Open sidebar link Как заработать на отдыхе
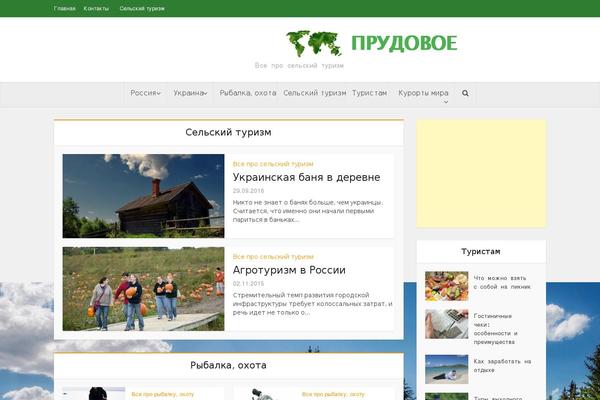The height and width of the screenshot is (400, 600). [x=502, y=366]
